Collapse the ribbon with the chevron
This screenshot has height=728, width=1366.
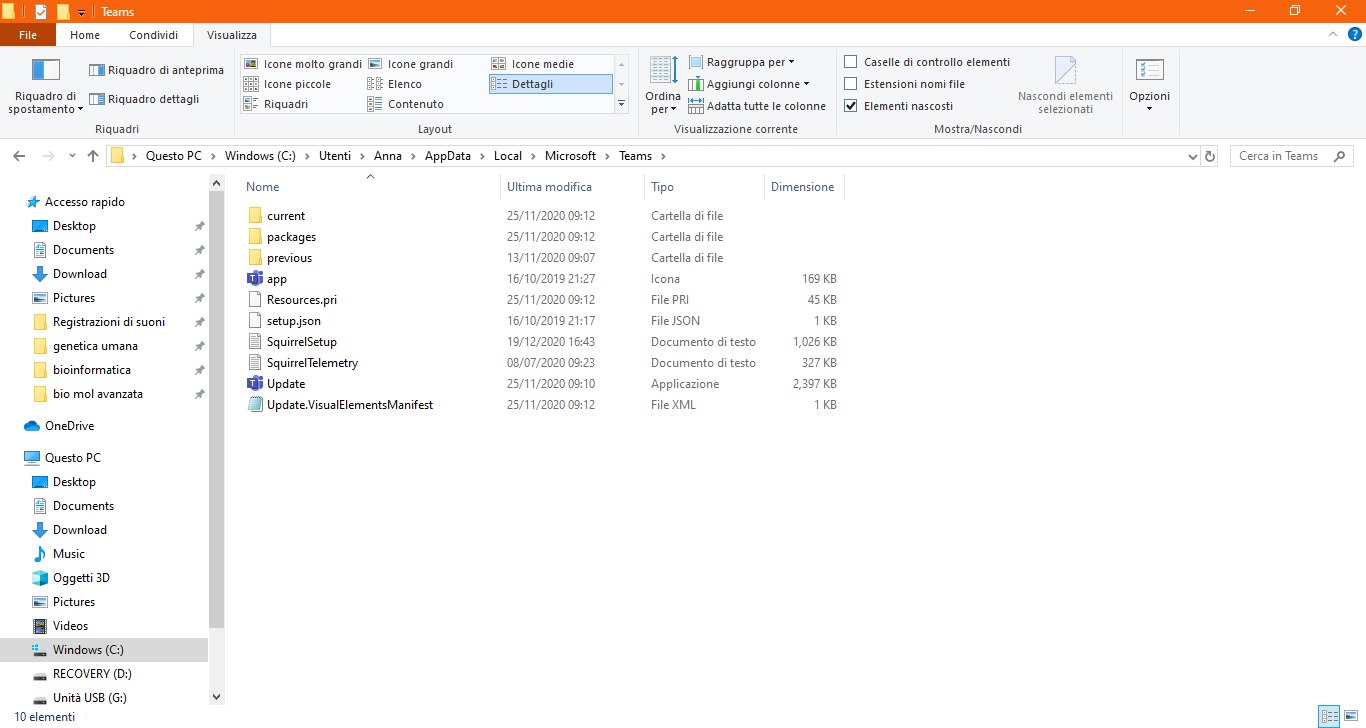coord(1331,35)
